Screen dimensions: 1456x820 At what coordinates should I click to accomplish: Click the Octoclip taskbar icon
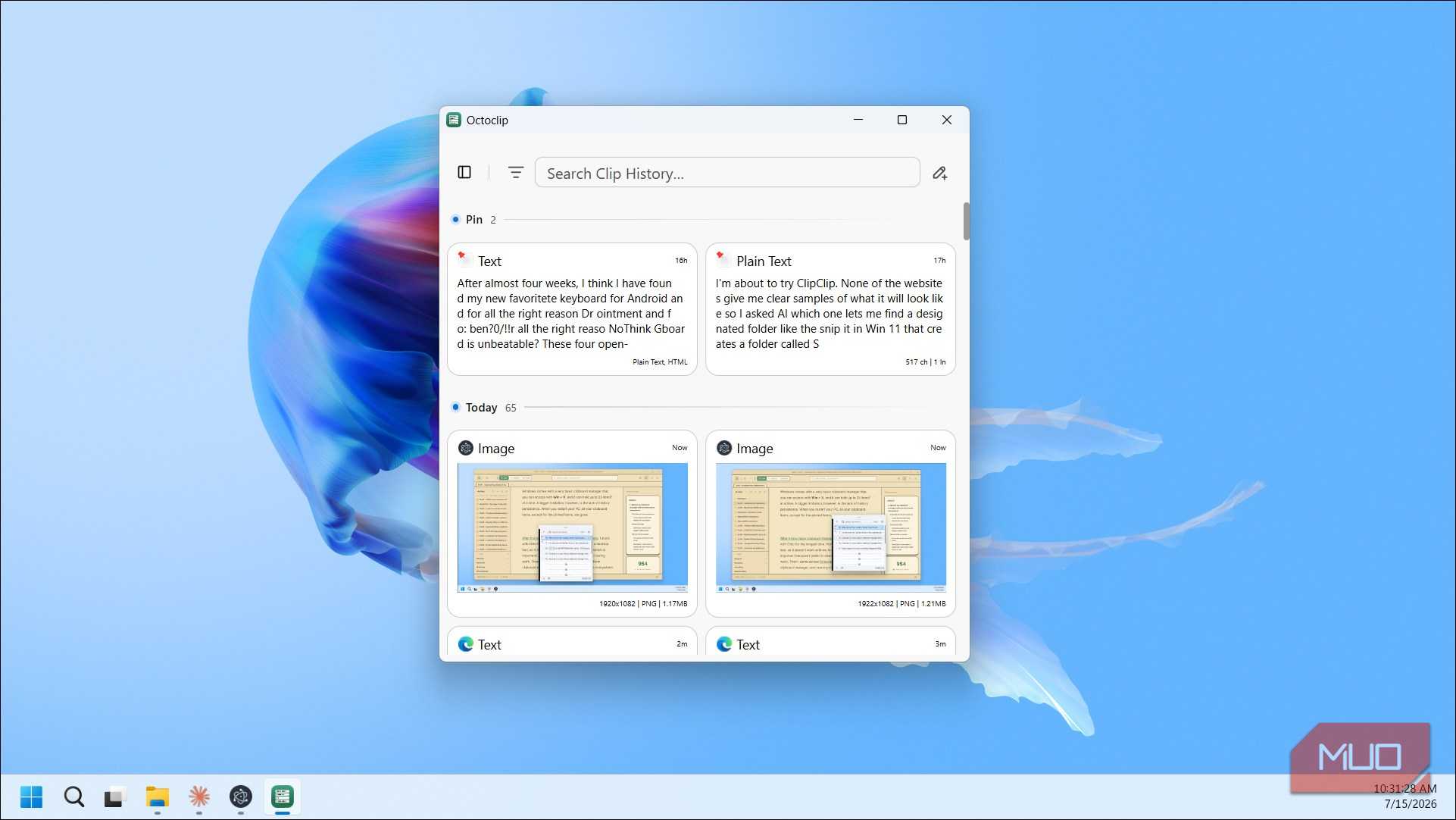[282, 797]
